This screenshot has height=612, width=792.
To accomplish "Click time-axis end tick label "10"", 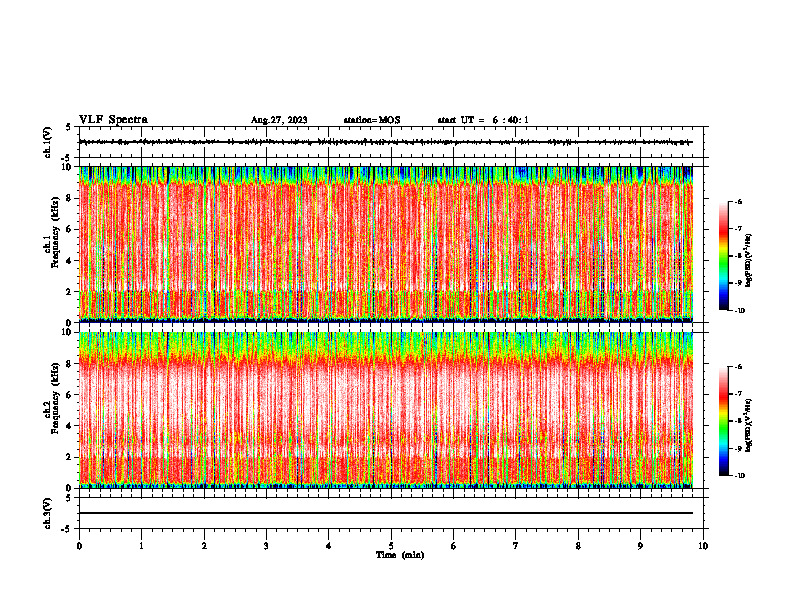I will (x=703, y=546).
